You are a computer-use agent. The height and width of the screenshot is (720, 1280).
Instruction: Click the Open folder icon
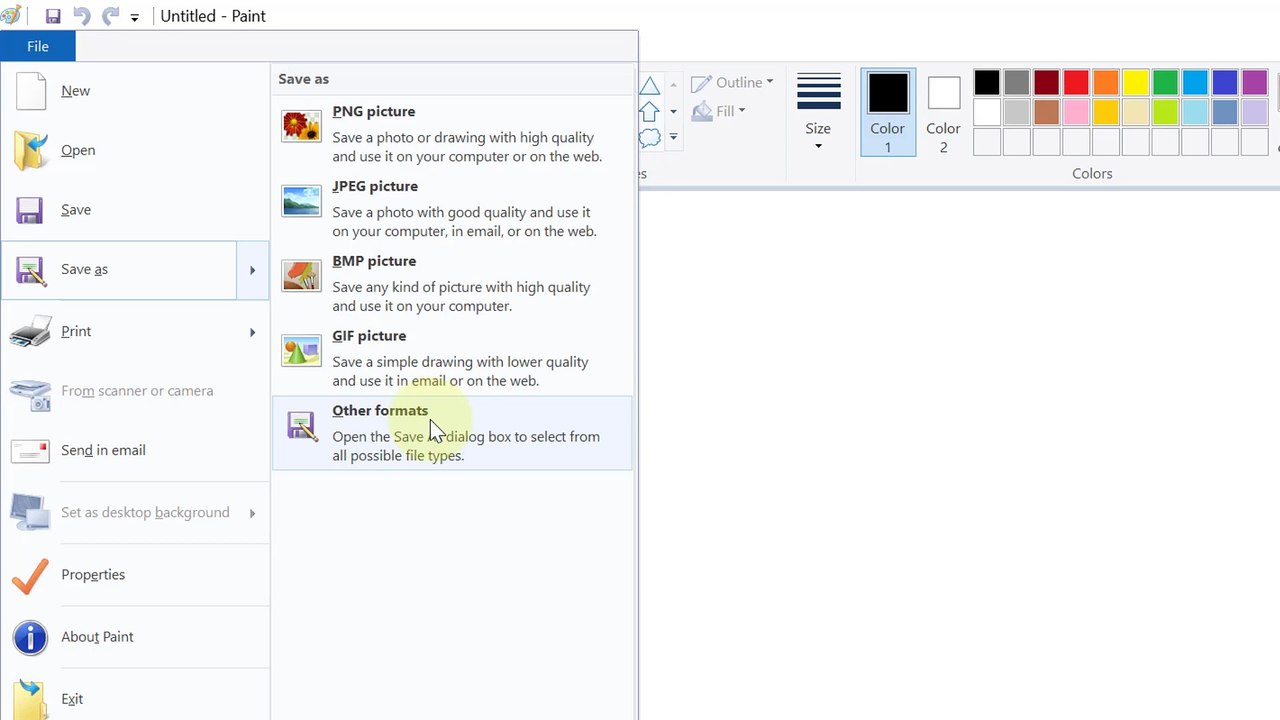30,151
